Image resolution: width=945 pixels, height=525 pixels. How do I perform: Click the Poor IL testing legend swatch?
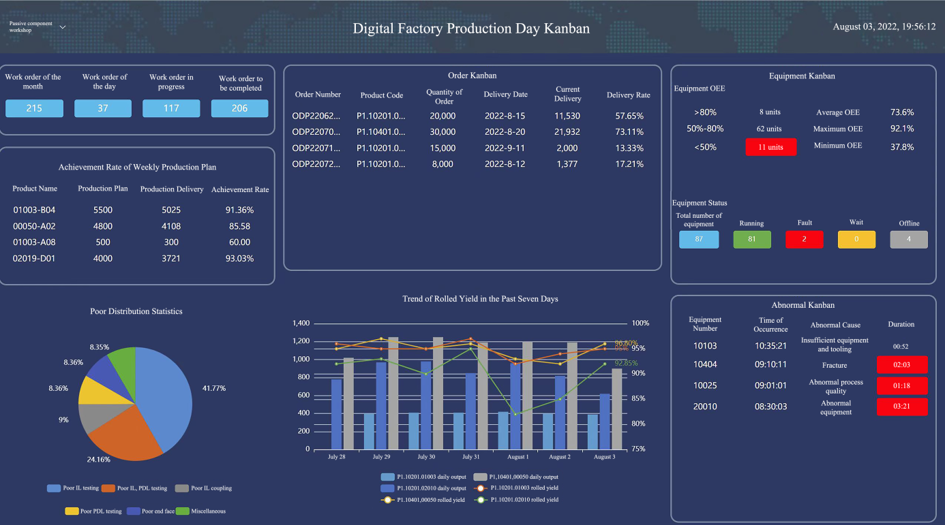pos(54,488)
